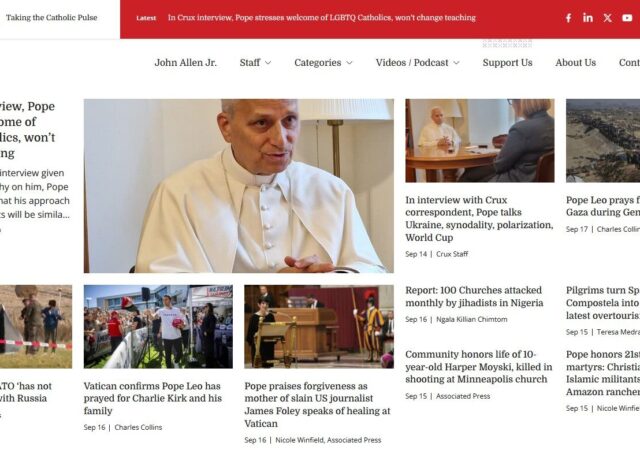Viewport: 640px width, 450px height.
Task: Open the YouTube social icon
Action: pos(627,18)
